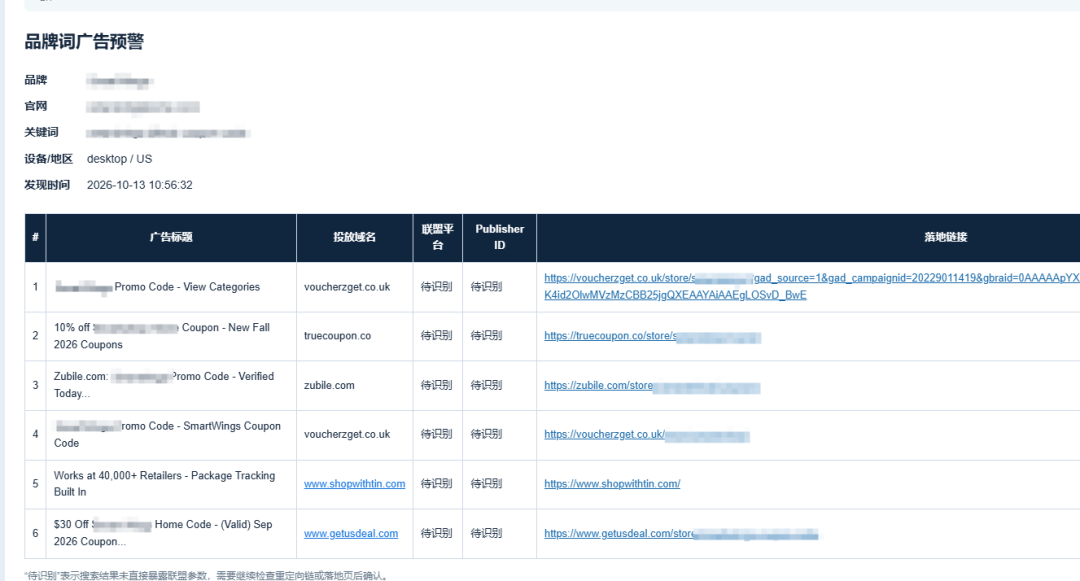Click voucherzget.co.uk domain cell in row 1
The height and width of the screenshot is (581, 1080).
tap(347, 287)
